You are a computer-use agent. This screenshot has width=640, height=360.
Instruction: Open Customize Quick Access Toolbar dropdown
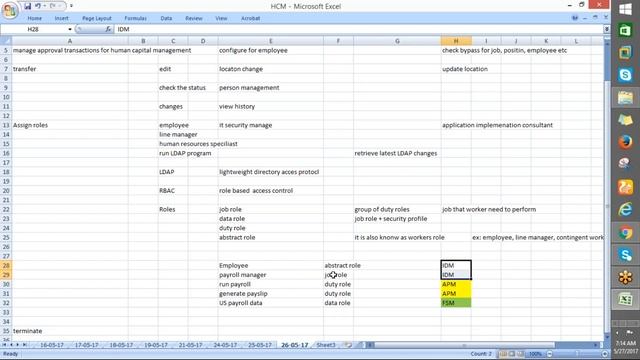click(x=71, y=6)
